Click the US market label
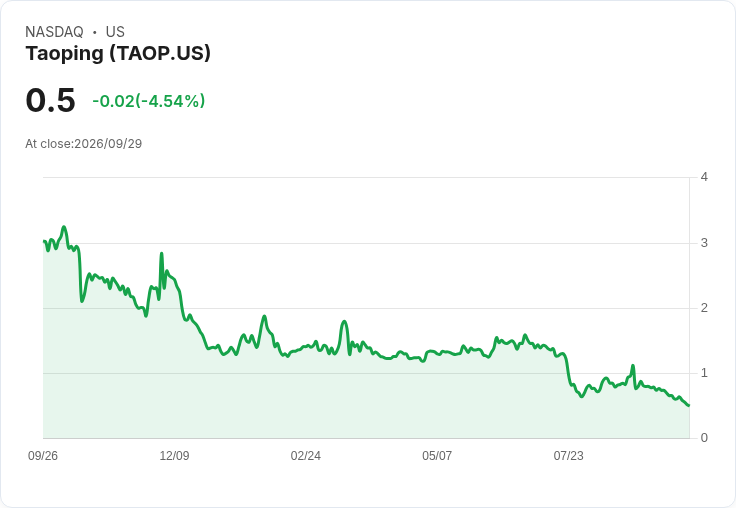This screenshot has height=508, width=736. point(115,32)
